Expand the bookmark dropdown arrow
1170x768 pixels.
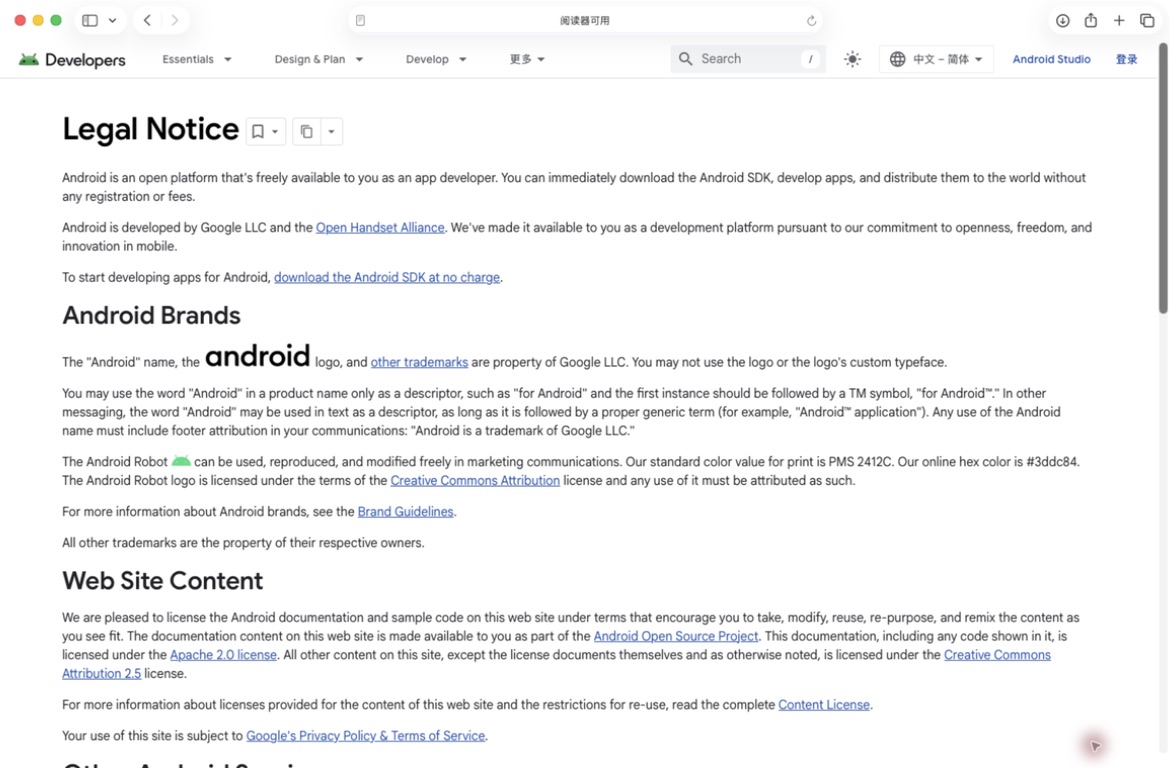tap(275, 132)
